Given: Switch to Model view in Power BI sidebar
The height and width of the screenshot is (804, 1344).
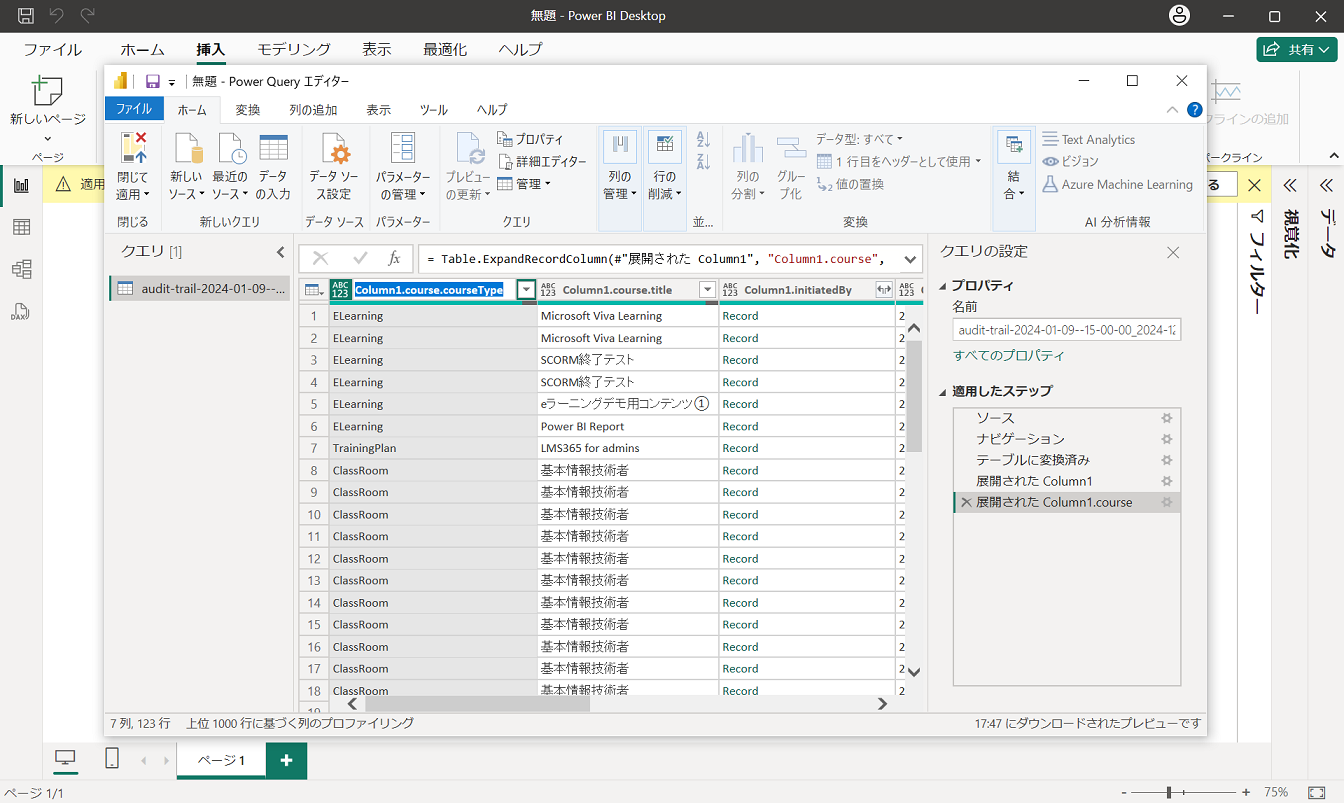Looking at the screenshot, I should click(x=21, y=269).
